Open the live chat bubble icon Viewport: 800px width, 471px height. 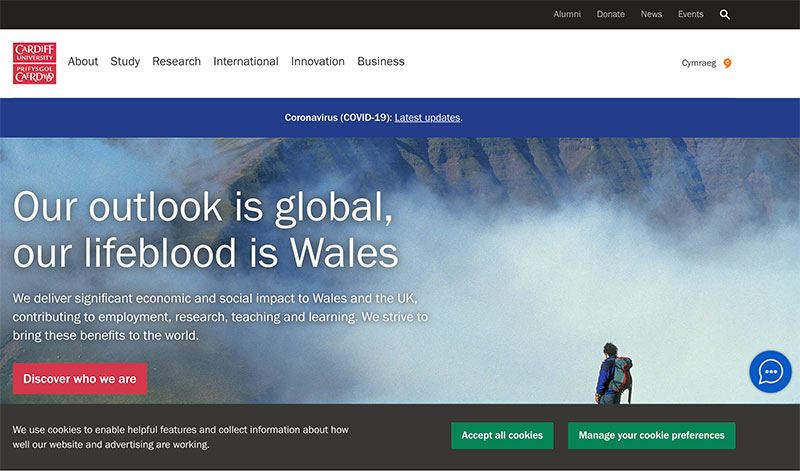coord(770,371)
